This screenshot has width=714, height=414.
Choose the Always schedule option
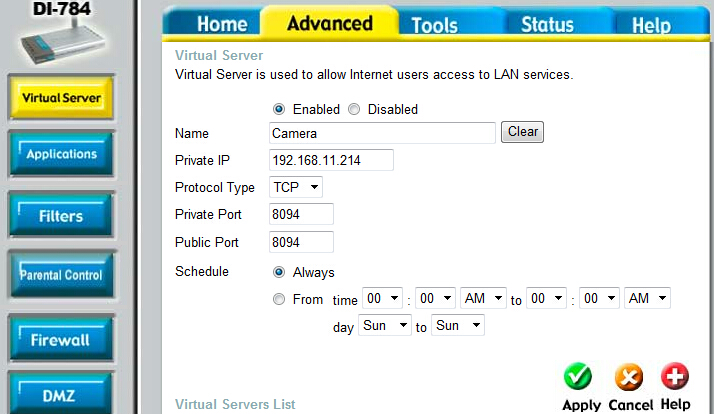click(x=279, y=272)
